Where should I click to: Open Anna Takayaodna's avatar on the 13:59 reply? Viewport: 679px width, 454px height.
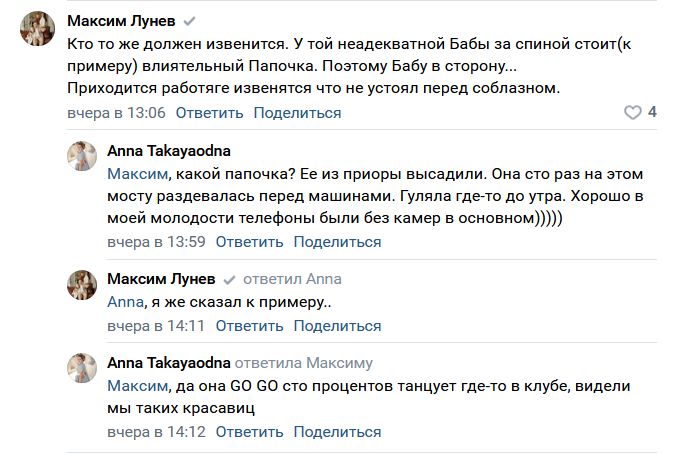click(81, 156)
